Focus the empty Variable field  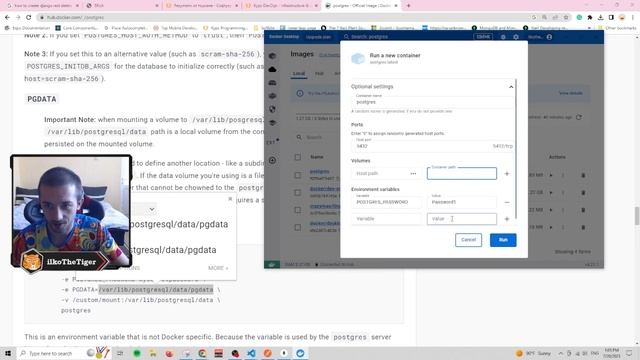point(386,219)
